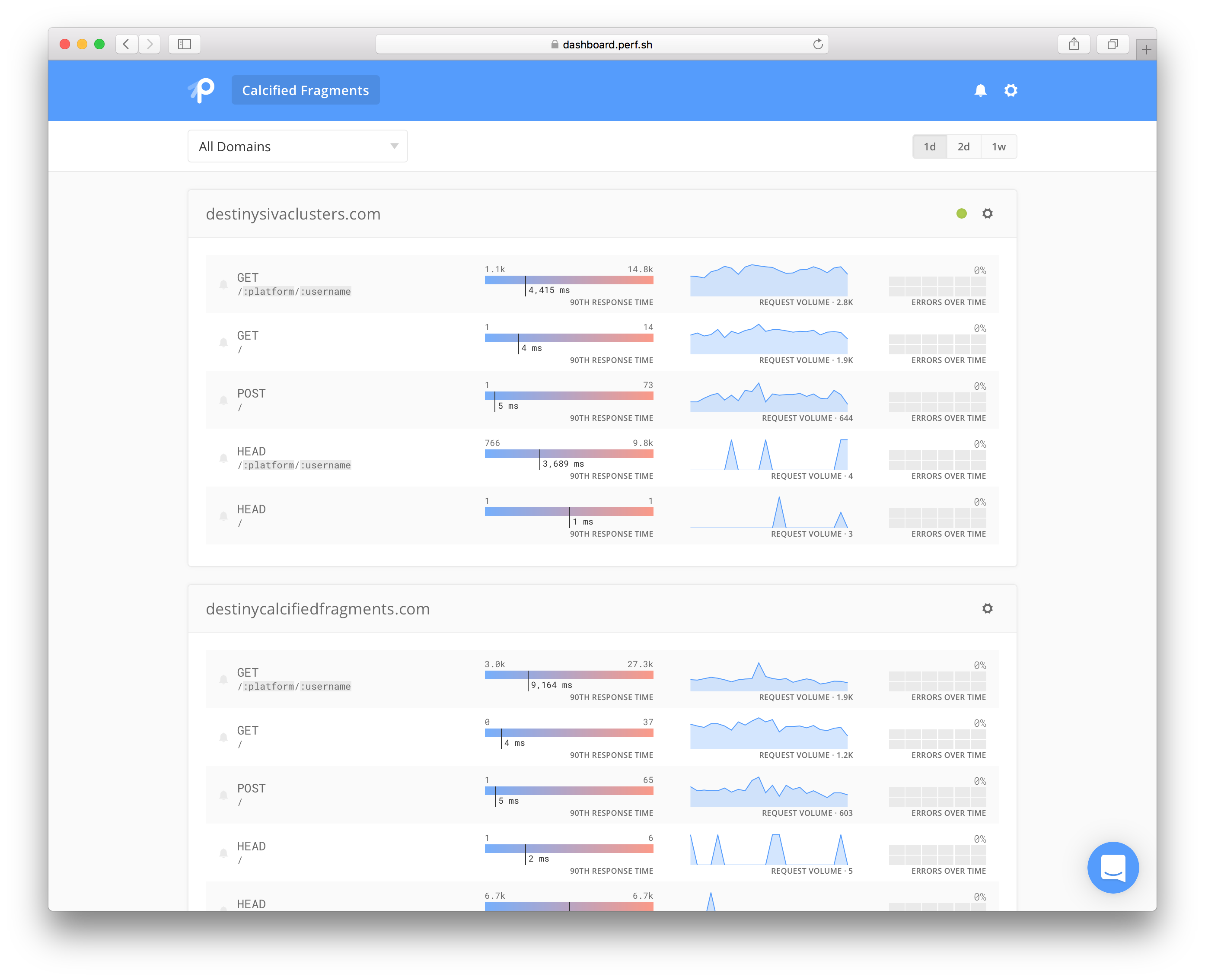Open account settings gear in header
1205x980 pixels.
pyautogui.click(x=1010, y=90)
